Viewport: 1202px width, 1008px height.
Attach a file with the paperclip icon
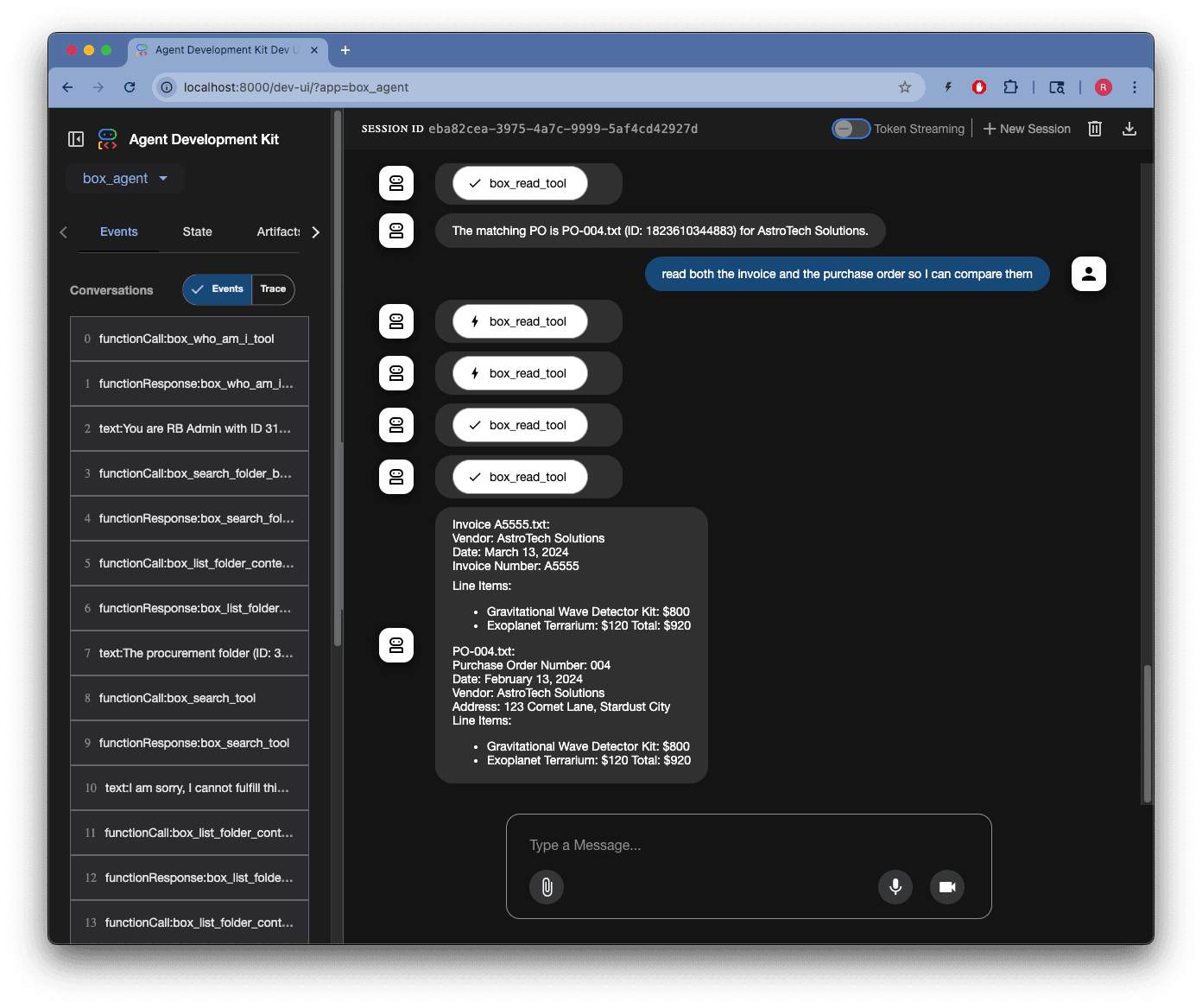click(x=547, y=887)
